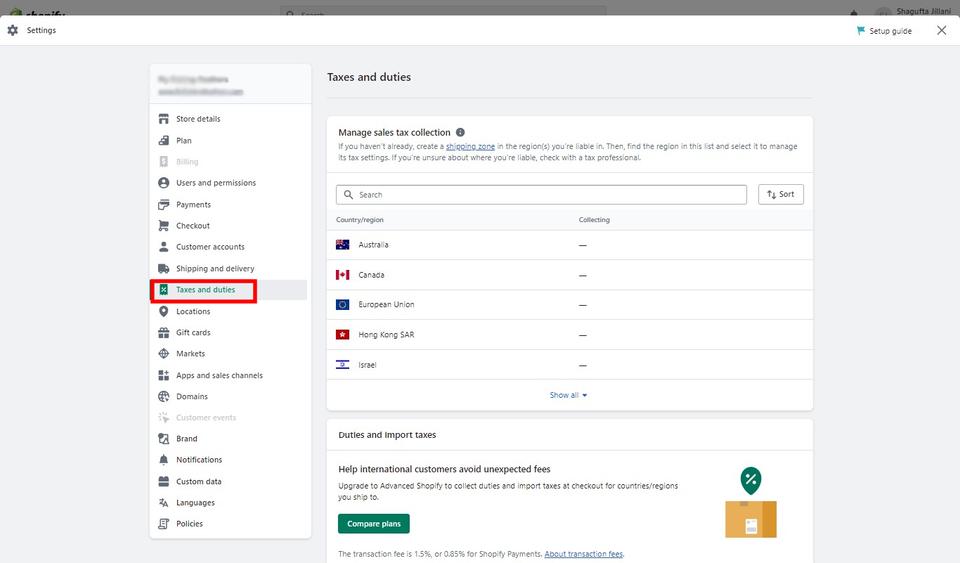Viewport: 960px width, 563px height.
Task: Open Policies settings
Action: pyautogui.click(x=189, y=523)
